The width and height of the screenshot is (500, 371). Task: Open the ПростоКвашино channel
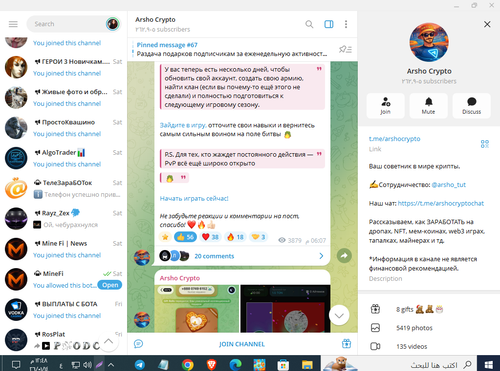click(63, 128)
